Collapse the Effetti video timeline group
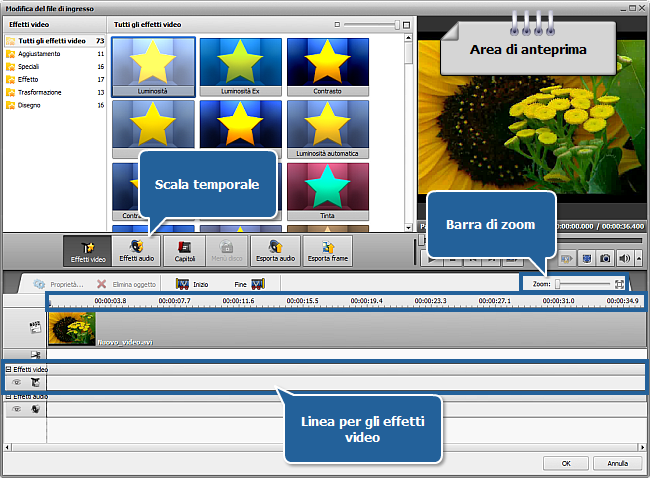Screen dimensions: 650x478 pos(8,369)
